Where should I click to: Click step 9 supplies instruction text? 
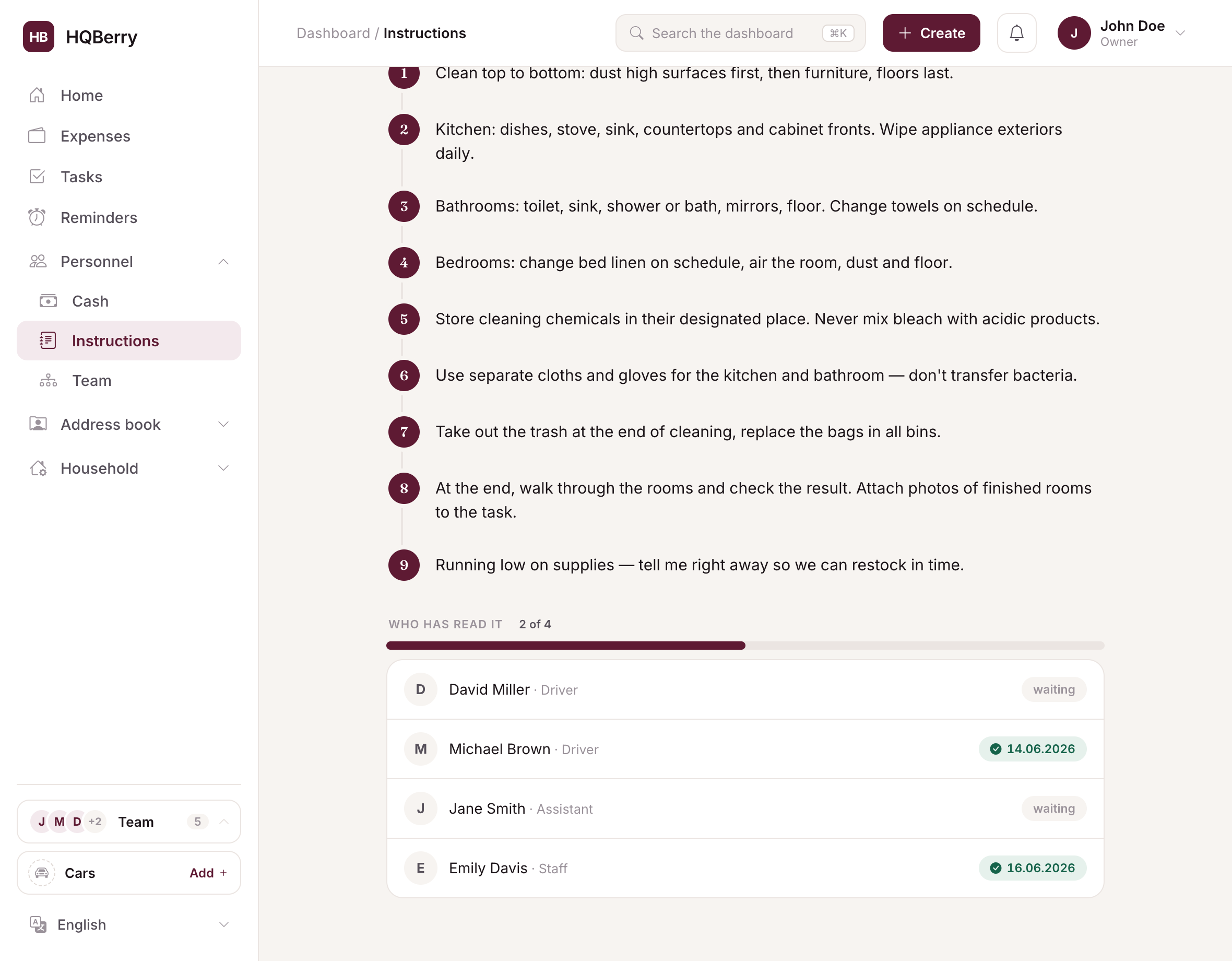700,565
